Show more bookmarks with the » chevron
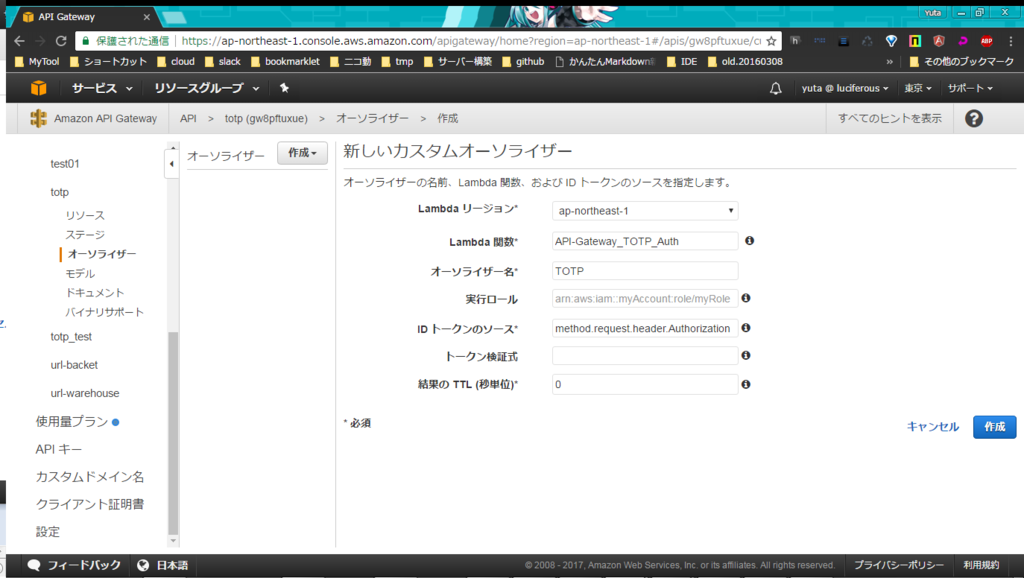Viewport: 1024px width, 578px height. (x=889, y=61)
